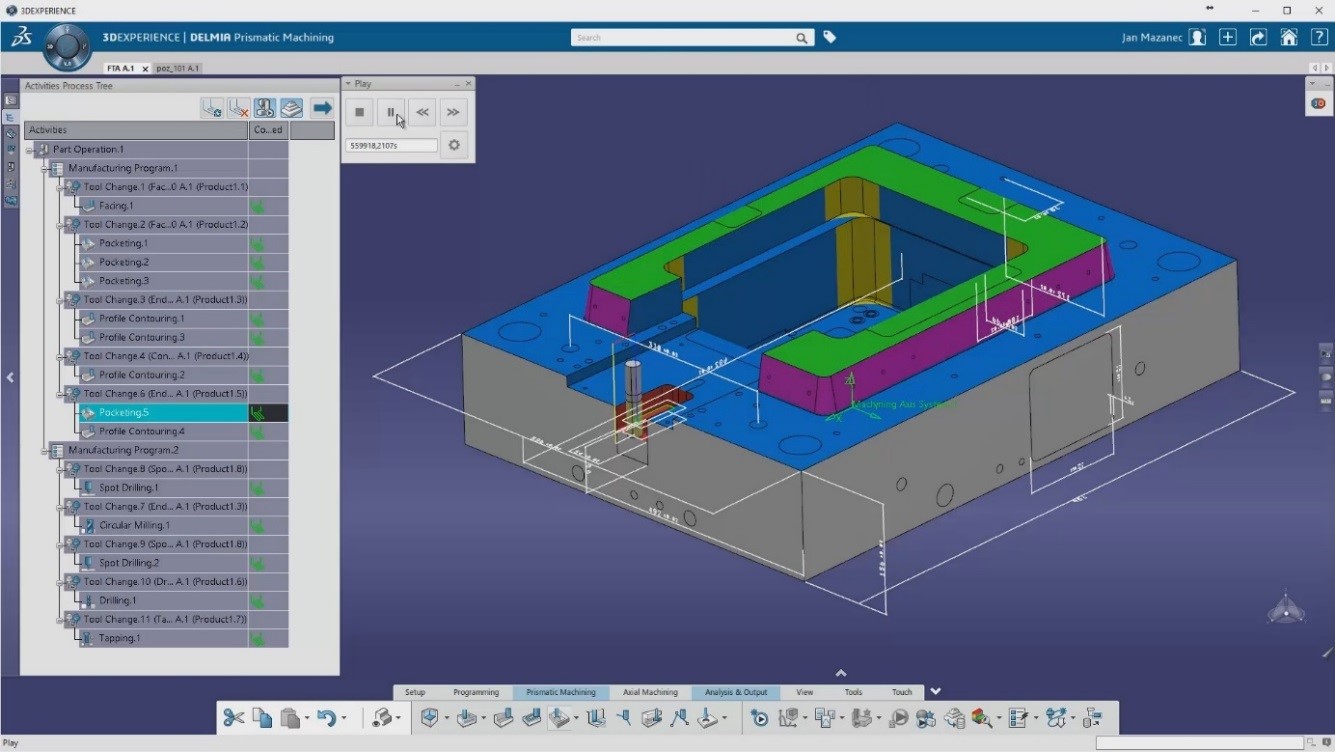
Task: Click the 3DEXPERIENCE compass
Action: click(67, 46)
